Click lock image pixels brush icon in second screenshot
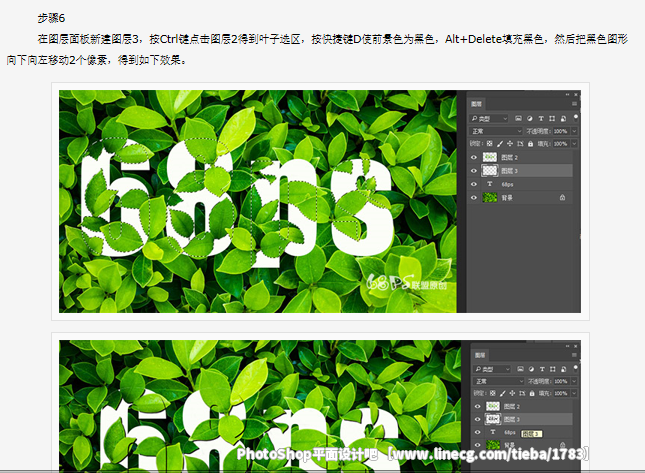The image size is (645, 473). (x=503, y=393)
